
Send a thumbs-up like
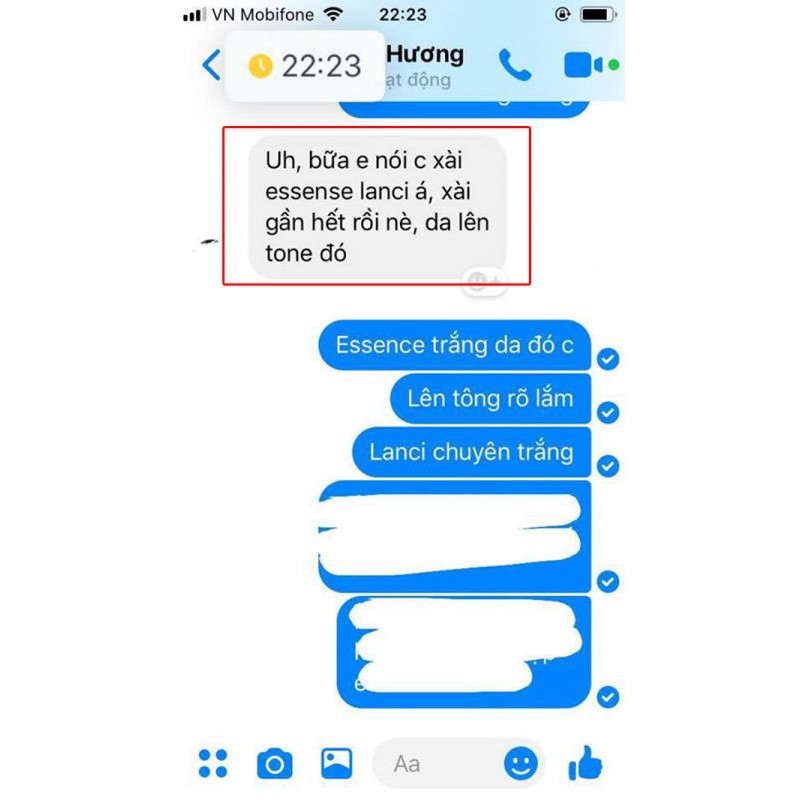click(585, 763)
